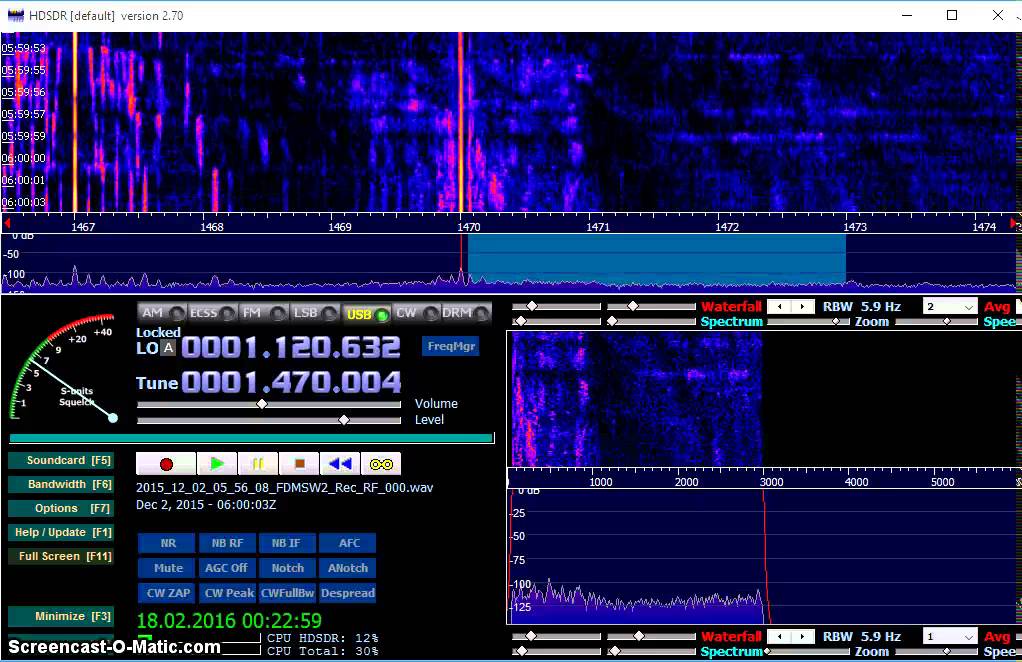1022x662 pixels.
Task: Click lower RBW right arrow stepper
Action: tap(803, 636)
